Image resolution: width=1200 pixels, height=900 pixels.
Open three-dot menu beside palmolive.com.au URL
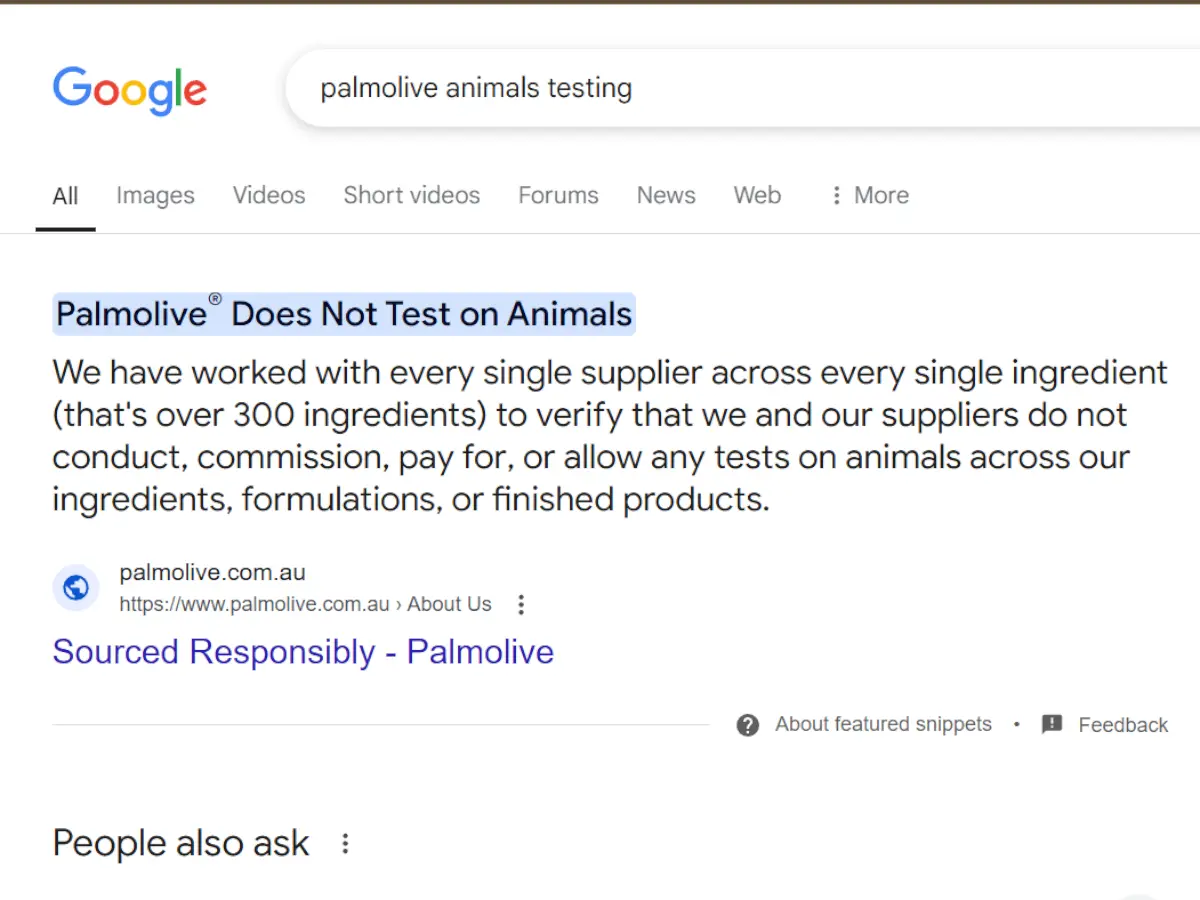coord(520,604)
